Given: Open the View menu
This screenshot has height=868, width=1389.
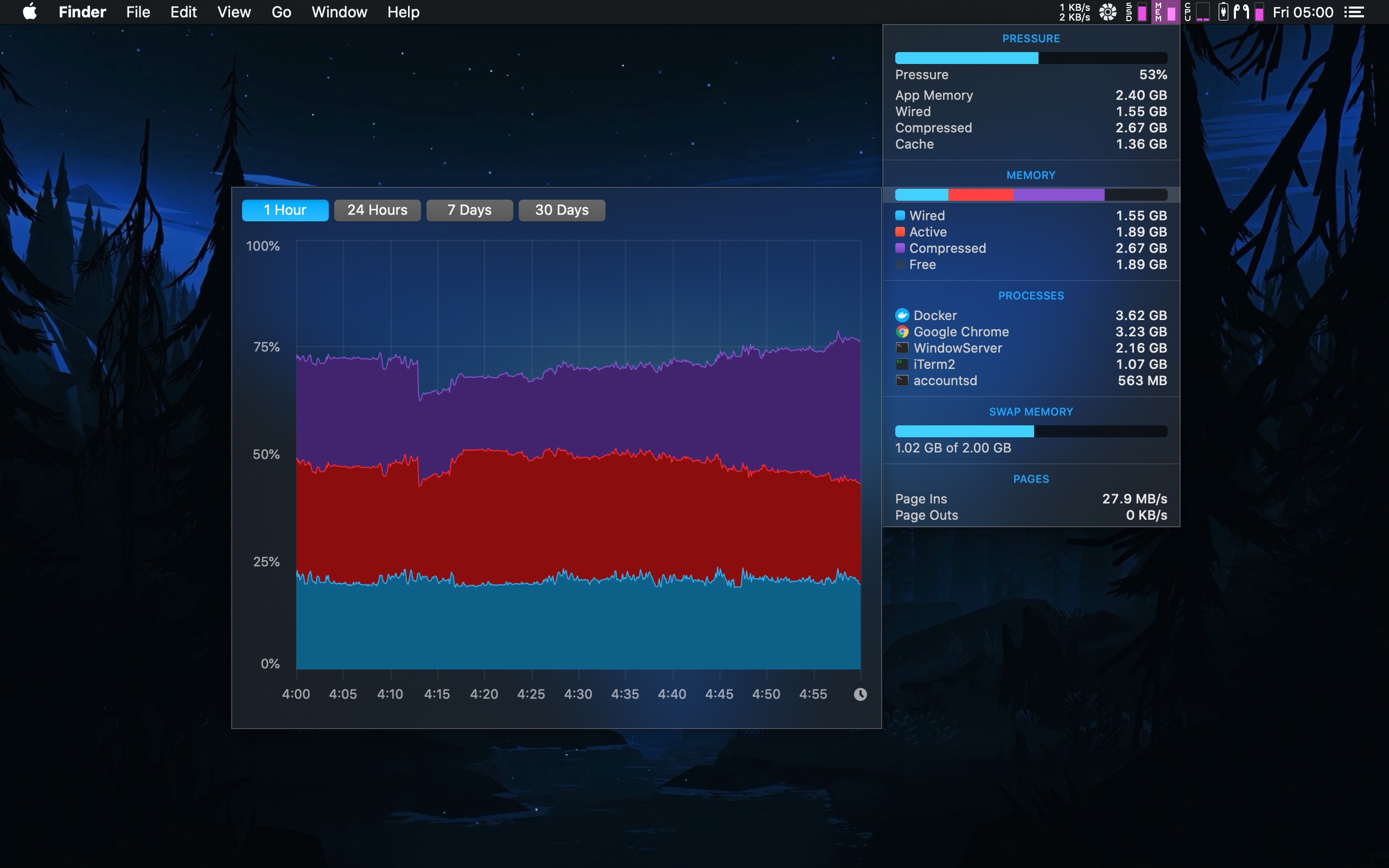Looking at the screenshot, I should (233, 12).
